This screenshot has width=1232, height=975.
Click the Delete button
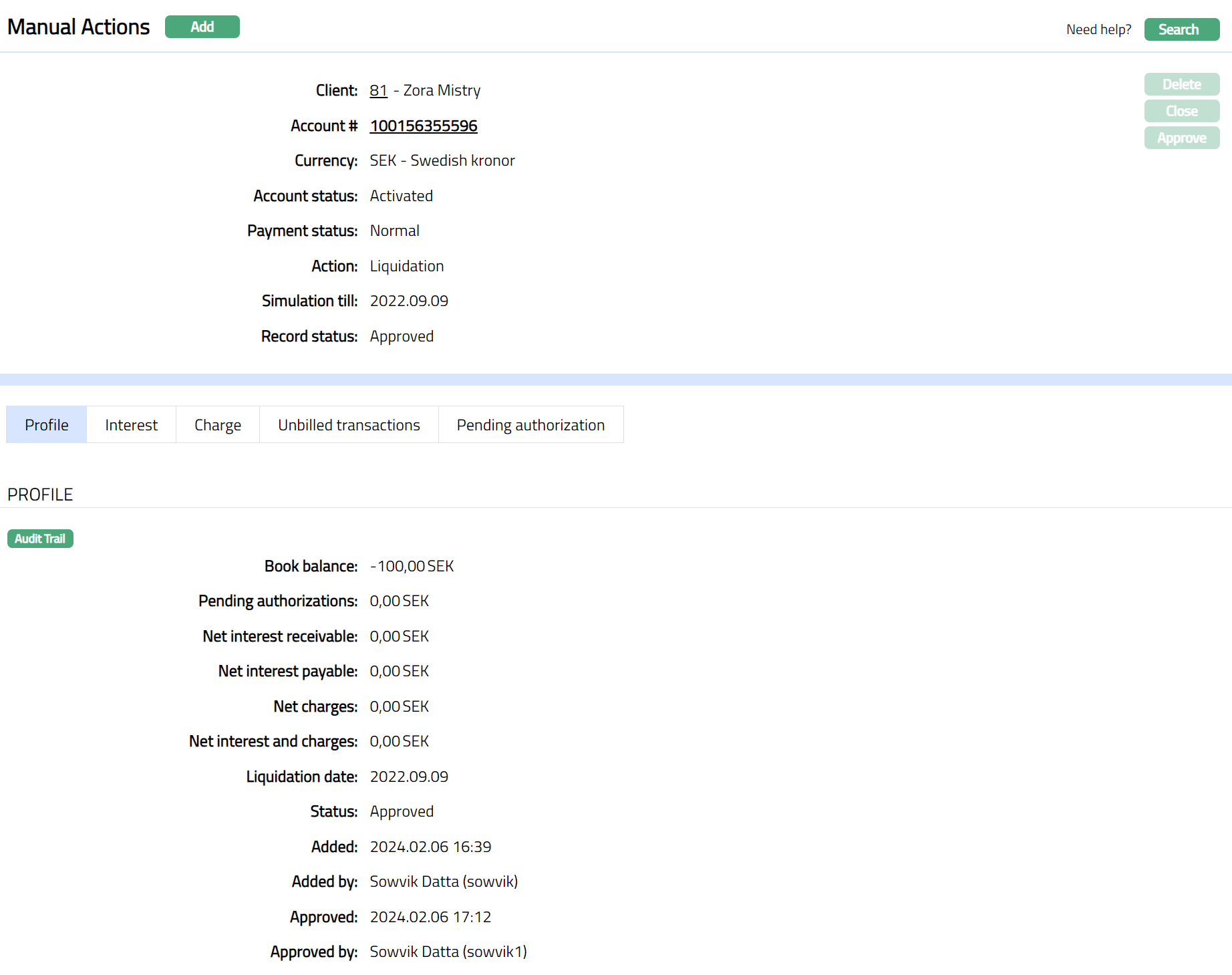click(1181, 84)
